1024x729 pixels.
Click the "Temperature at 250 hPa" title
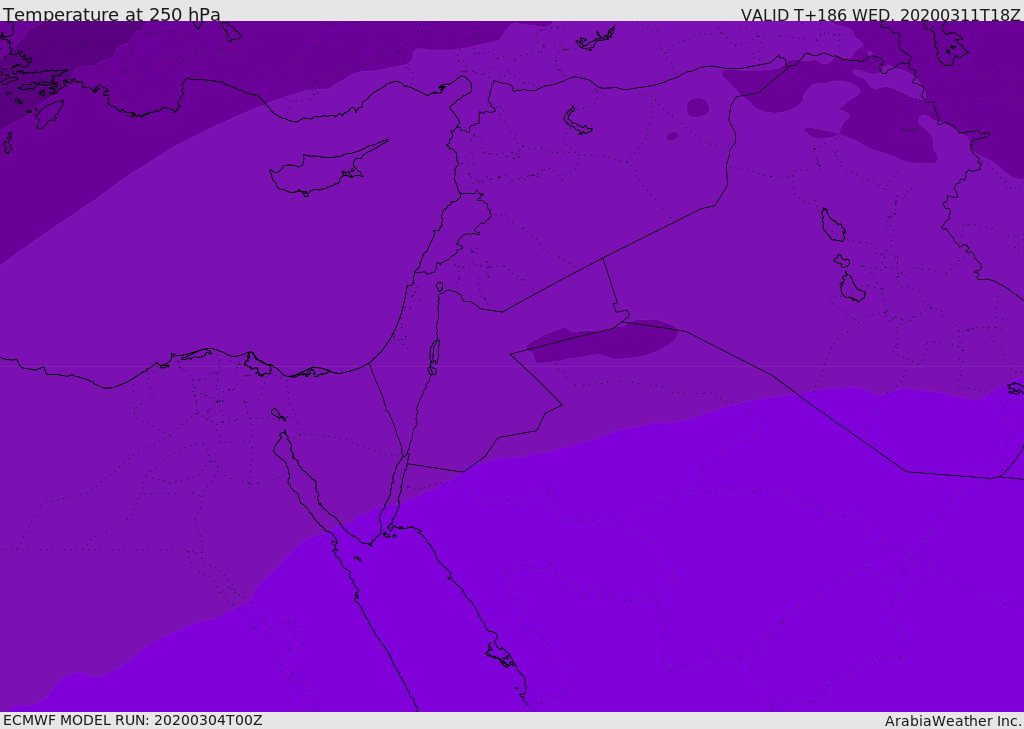(x=111, y=15)
